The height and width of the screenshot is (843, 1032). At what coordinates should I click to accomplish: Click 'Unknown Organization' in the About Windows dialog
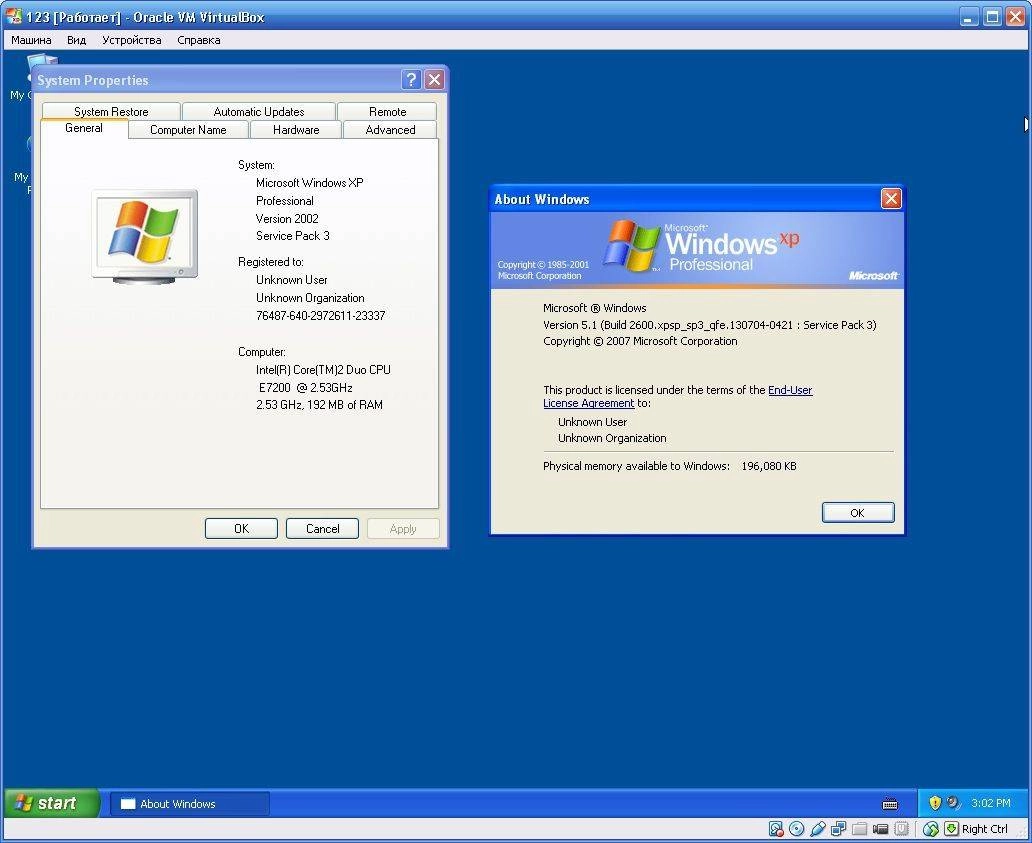coord(612,438)
